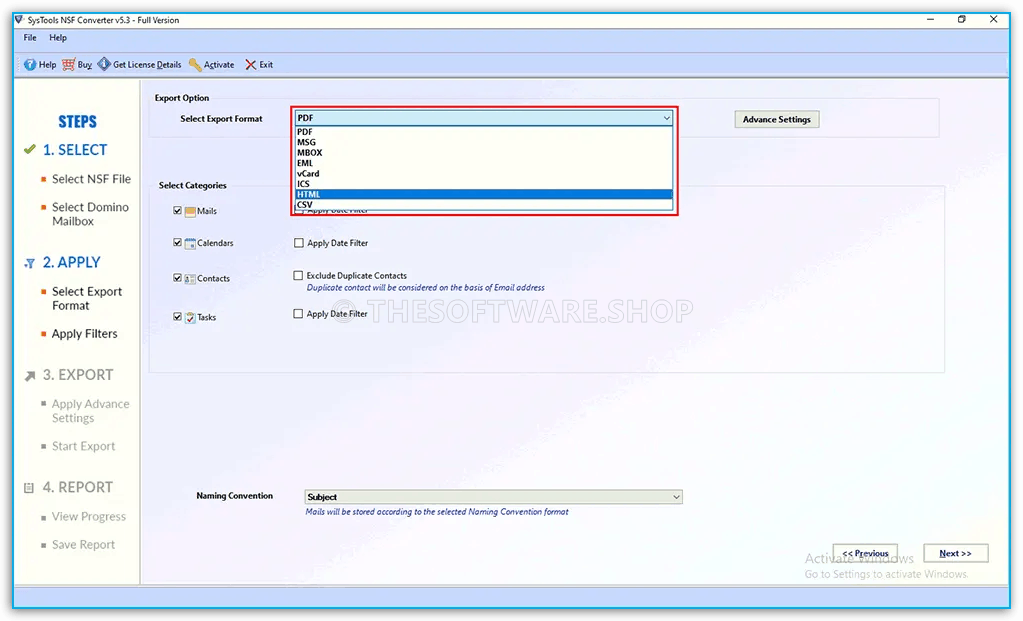Click the Get License Details icon
The width and height of the screenshot is (1023, 621).
coord(104,65)
